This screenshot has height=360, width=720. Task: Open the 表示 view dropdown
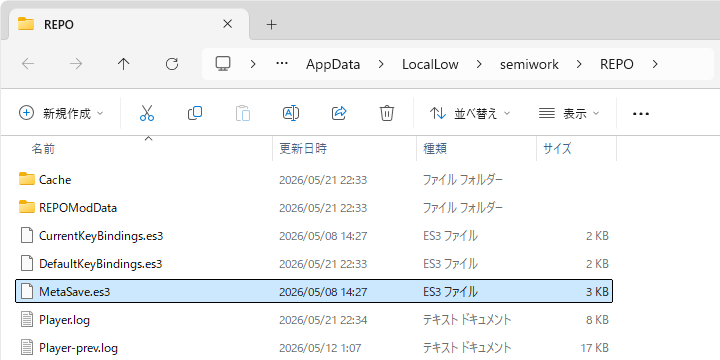[x=569, y=113]
